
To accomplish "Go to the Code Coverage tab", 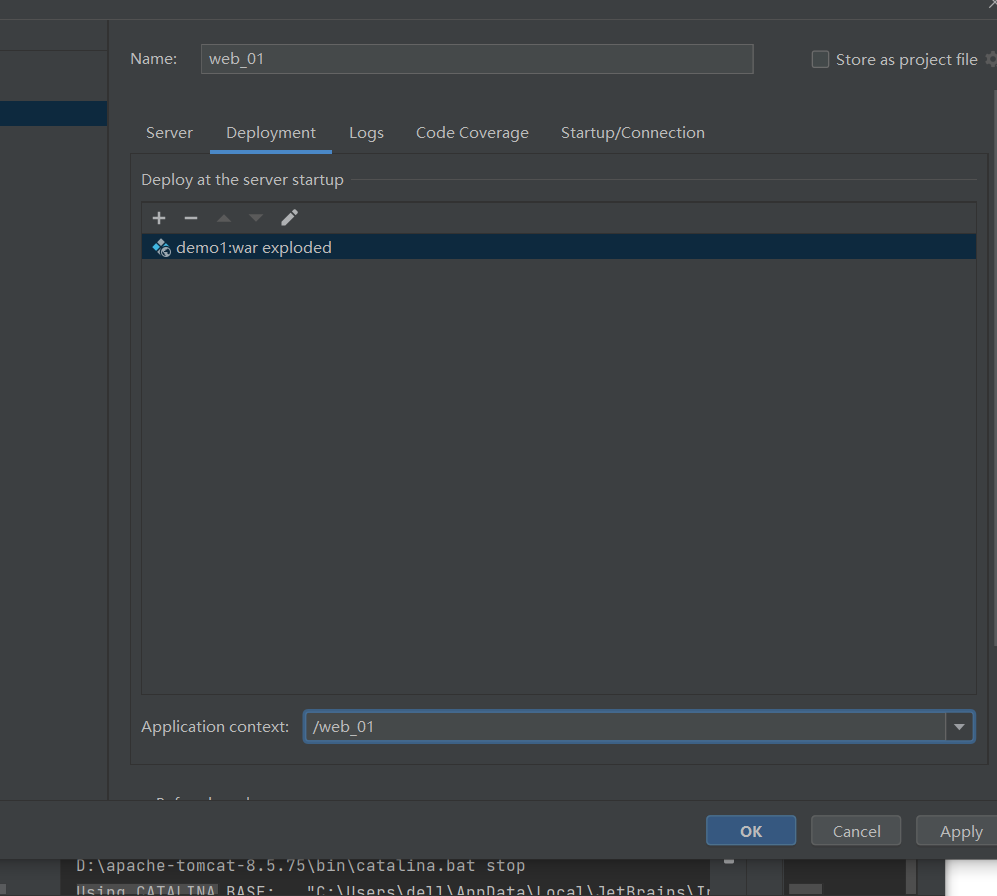I will (x=472, y=132).
